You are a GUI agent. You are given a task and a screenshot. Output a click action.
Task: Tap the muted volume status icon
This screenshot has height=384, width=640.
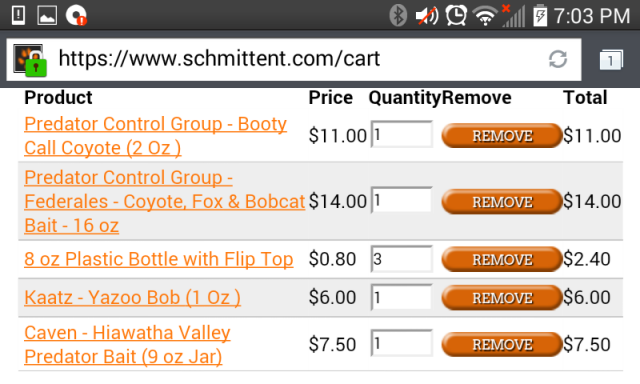point(427,16)
